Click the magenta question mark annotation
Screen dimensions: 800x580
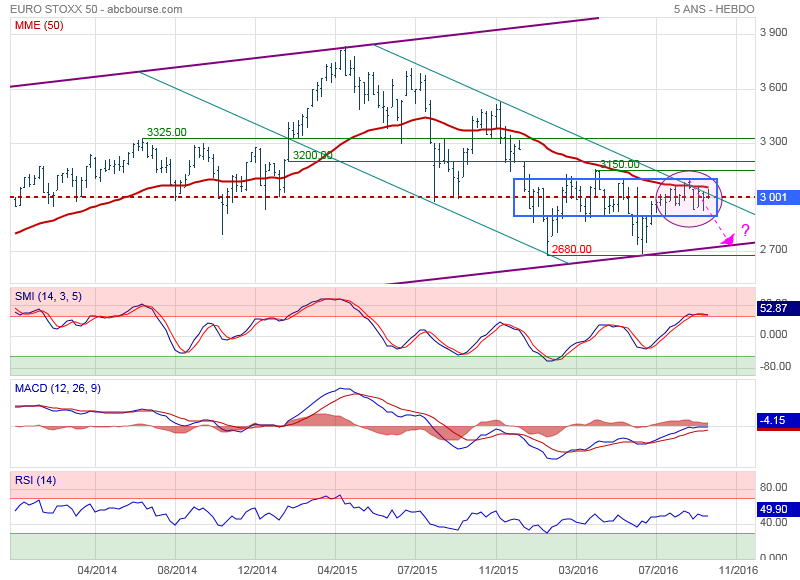click(745, 230)
